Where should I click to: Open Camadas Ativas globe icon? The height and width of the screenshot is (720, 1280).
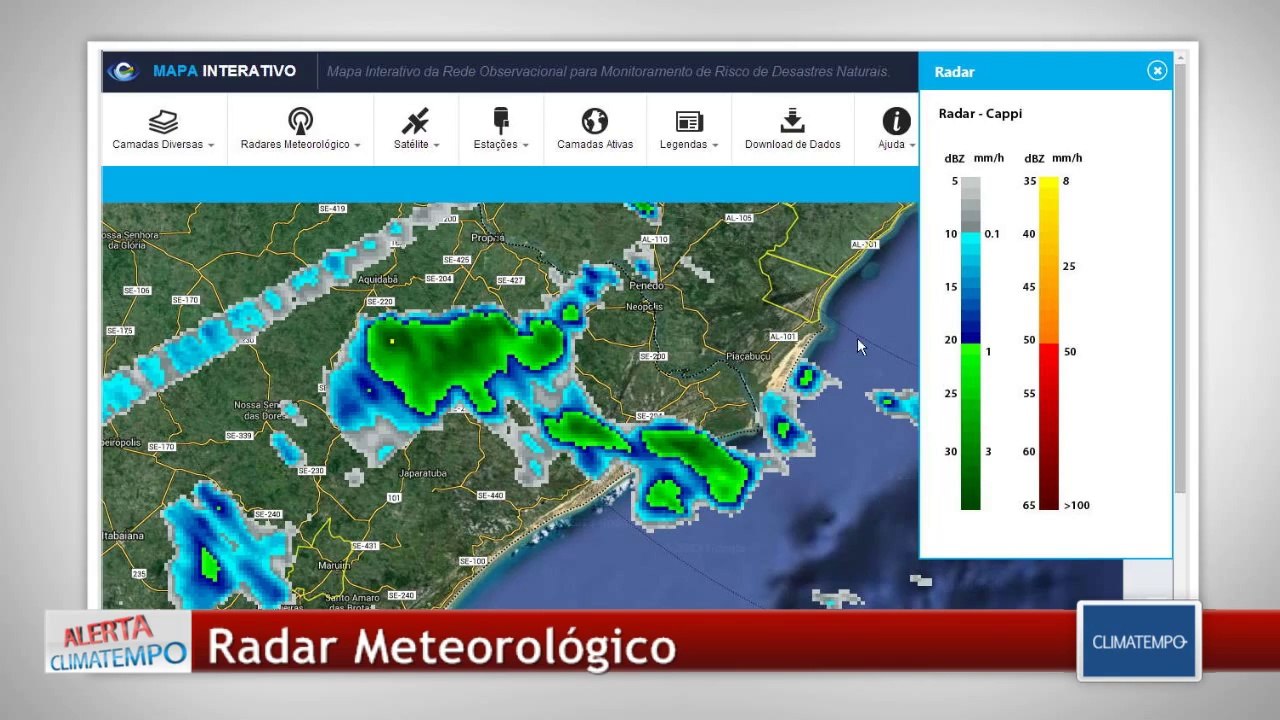(595, 122)
